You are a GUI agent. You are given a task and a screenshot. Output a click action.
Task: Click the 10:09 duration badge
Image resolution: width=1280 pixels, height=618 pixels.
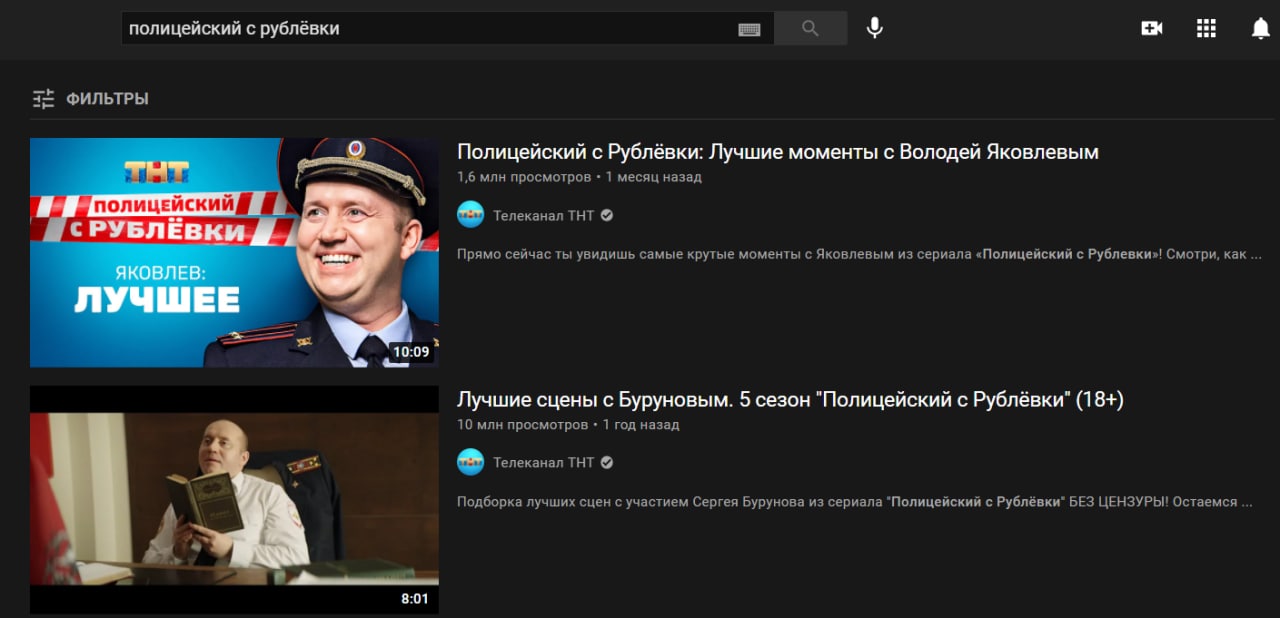[x=411, y=352]
